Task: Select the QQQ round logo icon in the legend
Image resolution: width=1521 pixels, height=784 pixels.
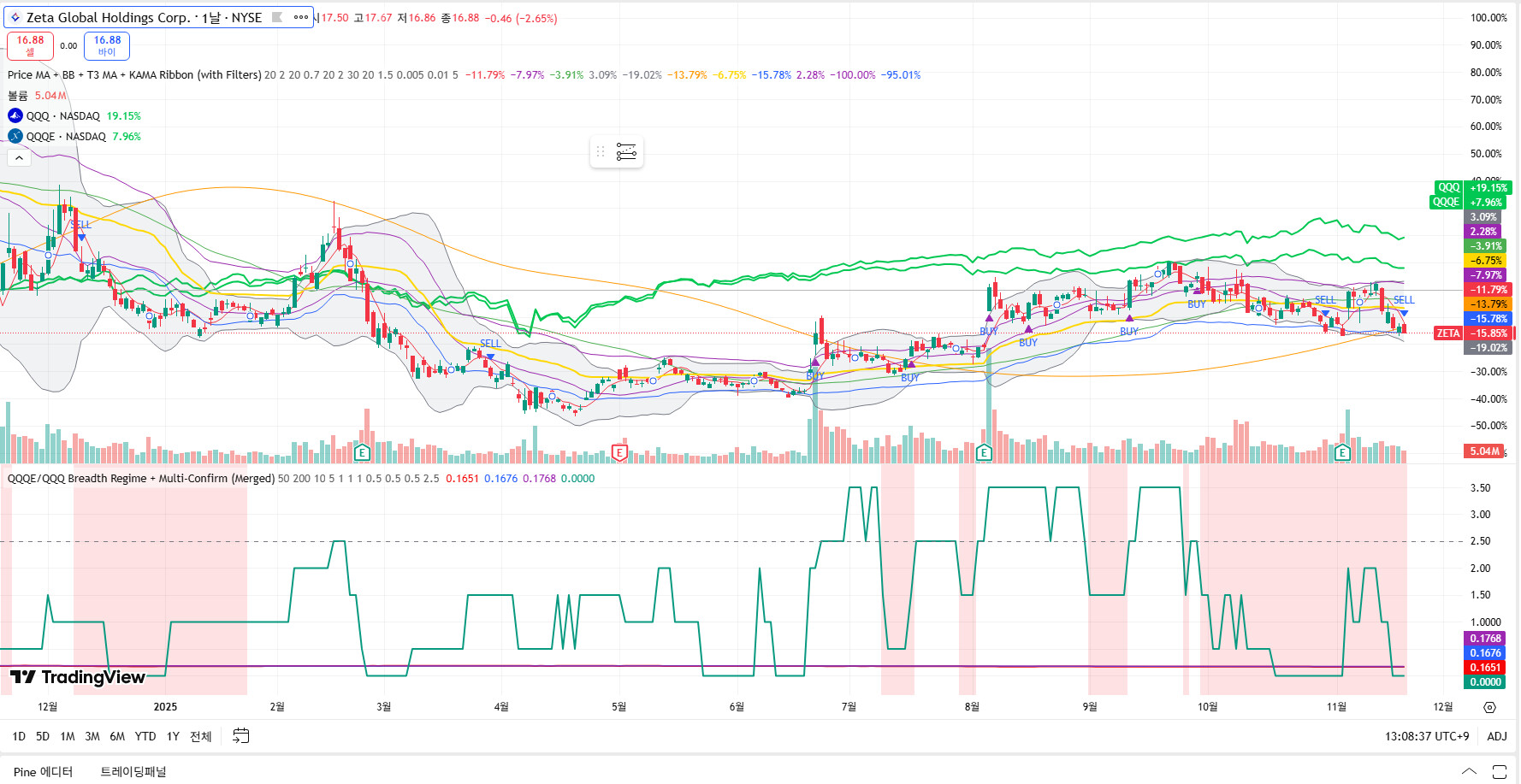Action: pos(15,115)
